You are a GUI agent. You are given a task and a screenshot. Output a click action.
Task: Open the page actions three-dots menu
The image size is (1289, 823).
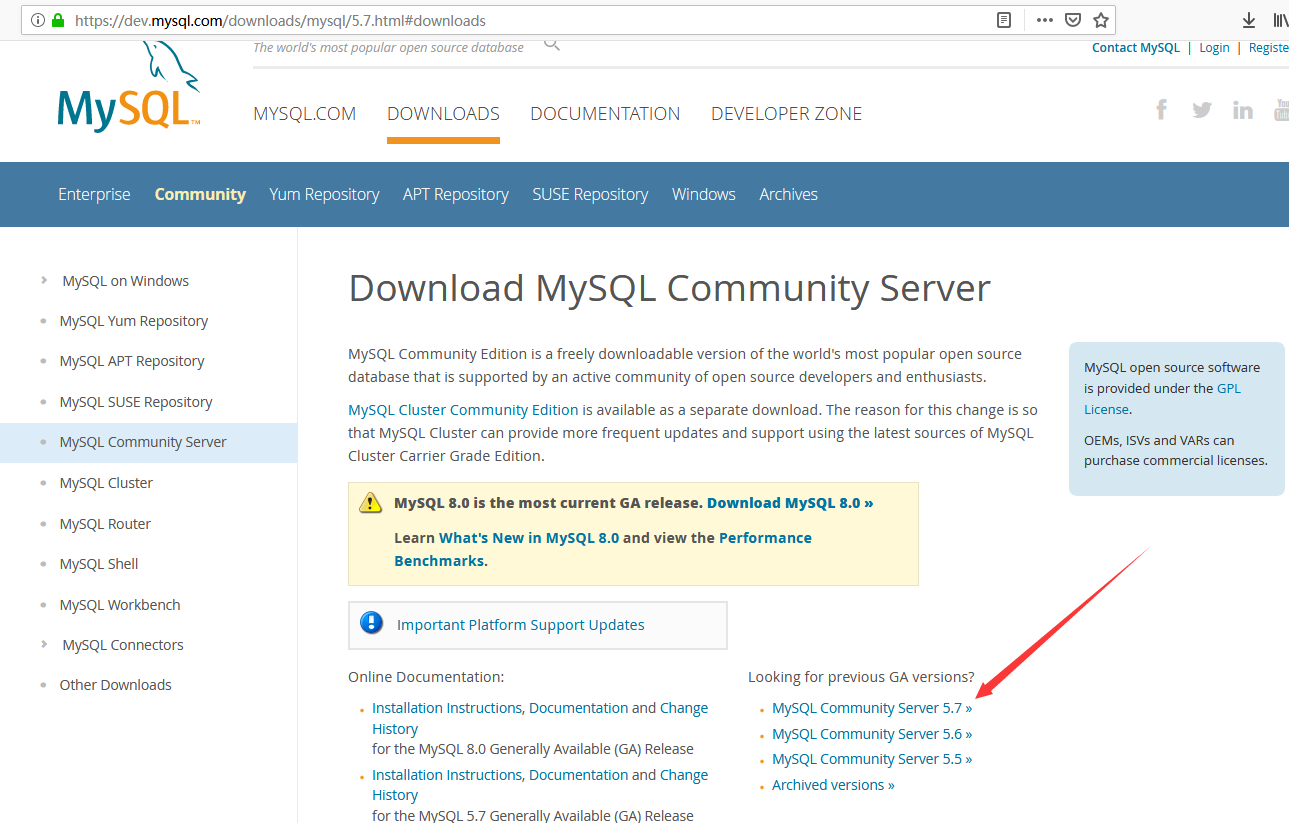(1045, 20)
